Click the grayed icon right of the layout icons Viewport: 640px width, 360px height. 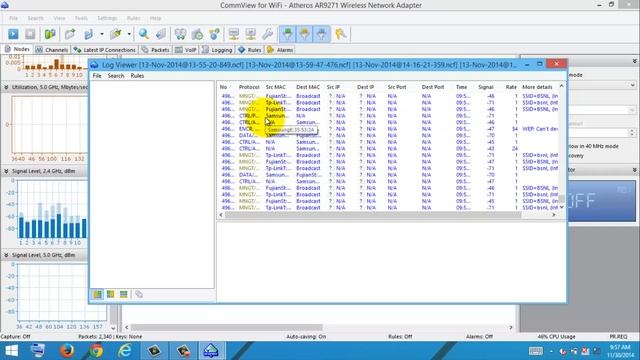(139, 294)
